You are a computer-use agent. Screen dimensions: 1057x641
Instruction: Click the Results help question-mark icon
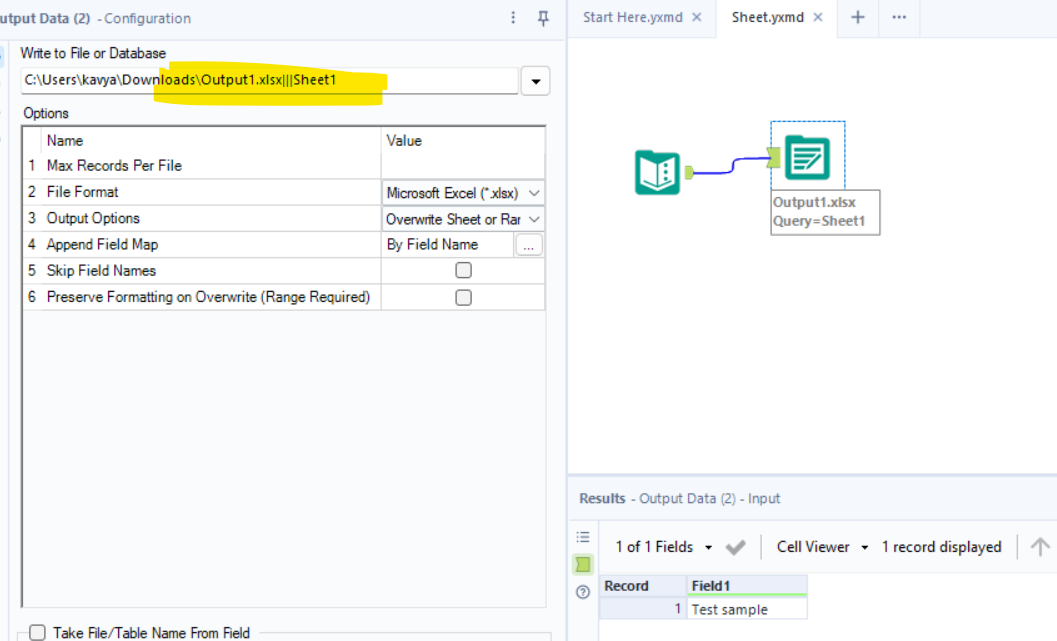coord(583,592)
